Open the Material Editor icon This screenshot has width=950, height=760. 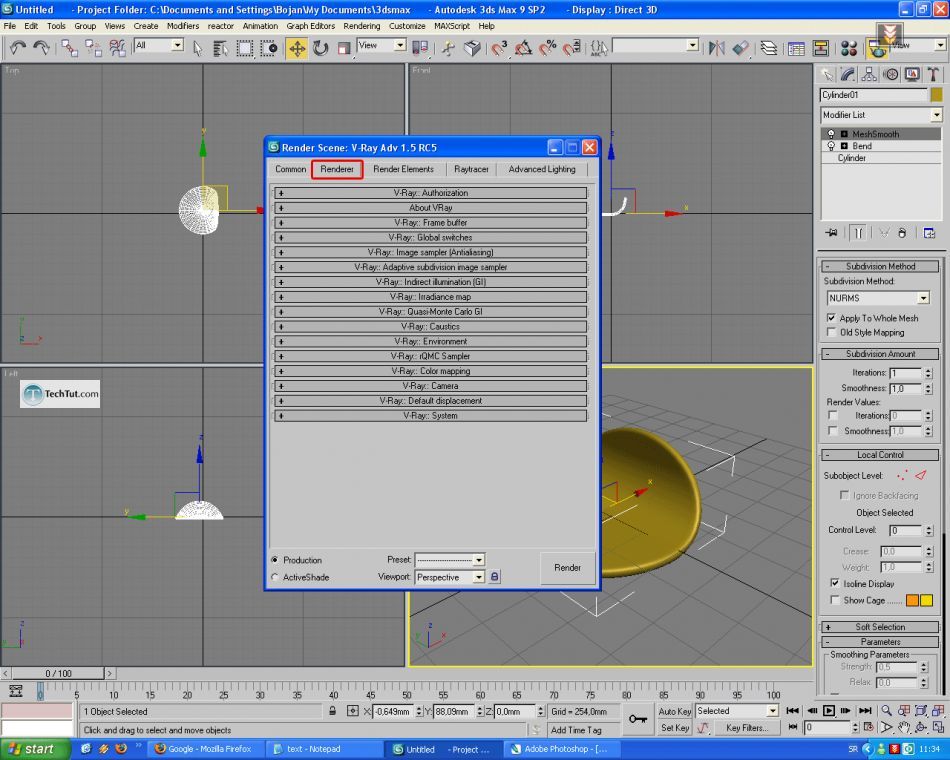tap(849, 48)
